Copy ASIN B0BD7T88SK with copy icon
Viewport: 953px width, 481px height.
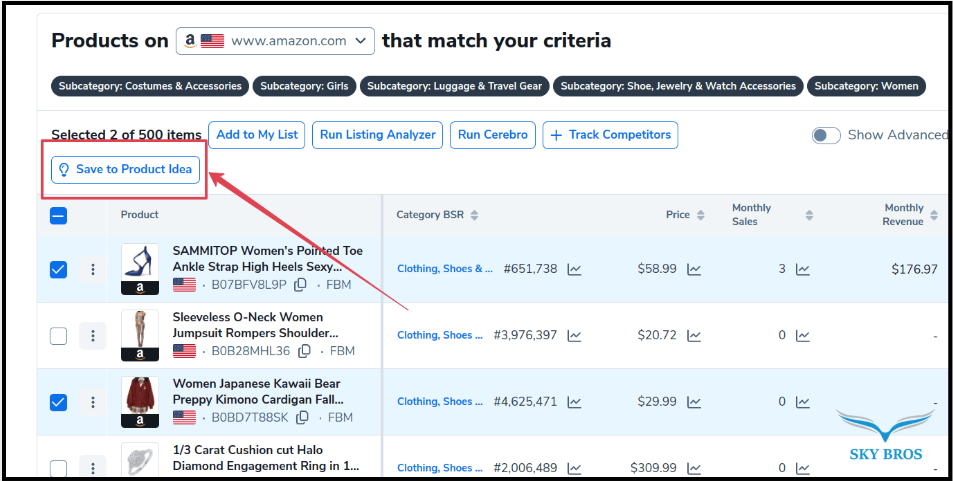pyautogui.click(x=302, y=417)
